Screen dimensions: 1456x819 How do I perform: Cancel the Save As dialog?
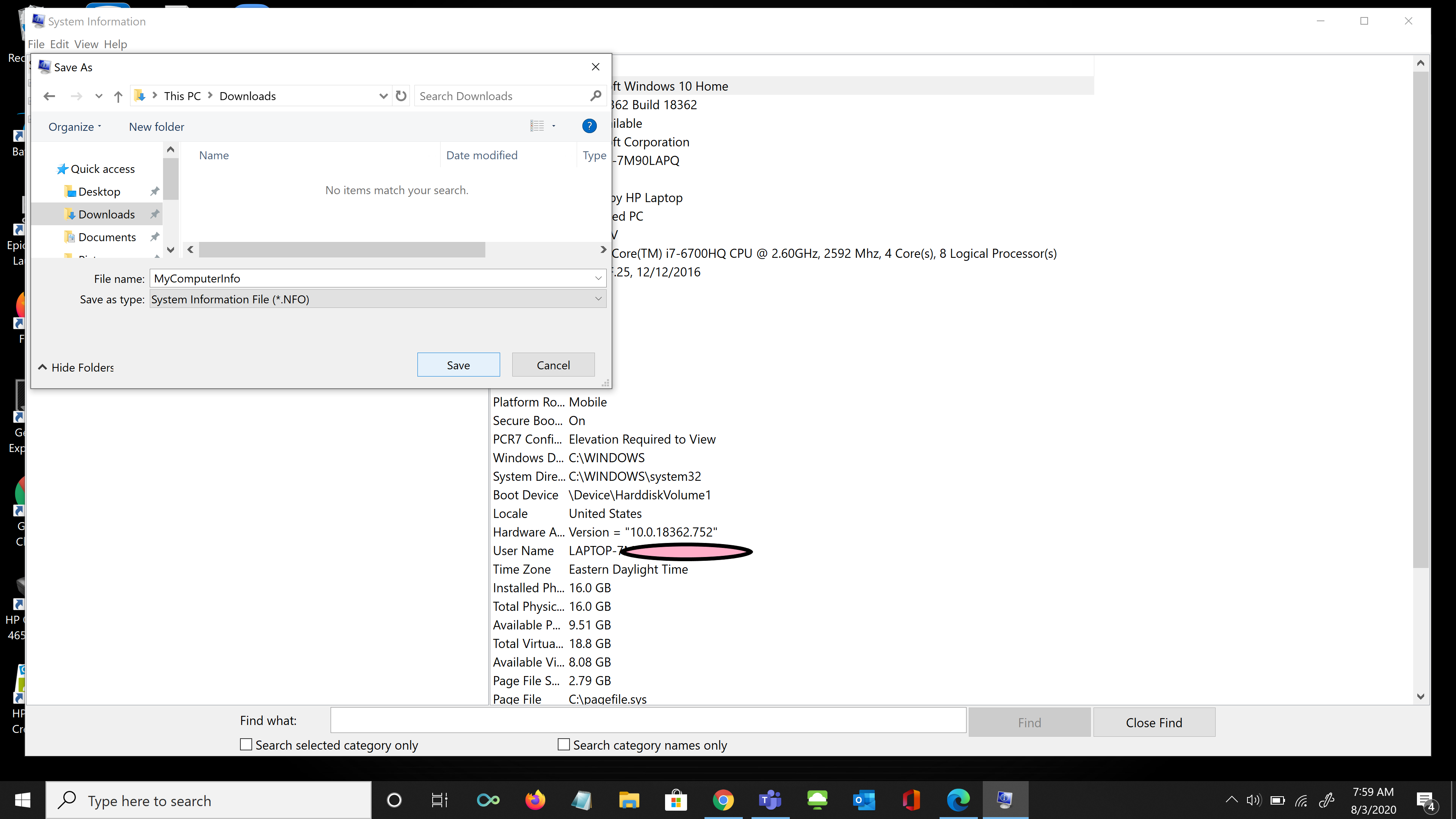(x=553, y=365)
